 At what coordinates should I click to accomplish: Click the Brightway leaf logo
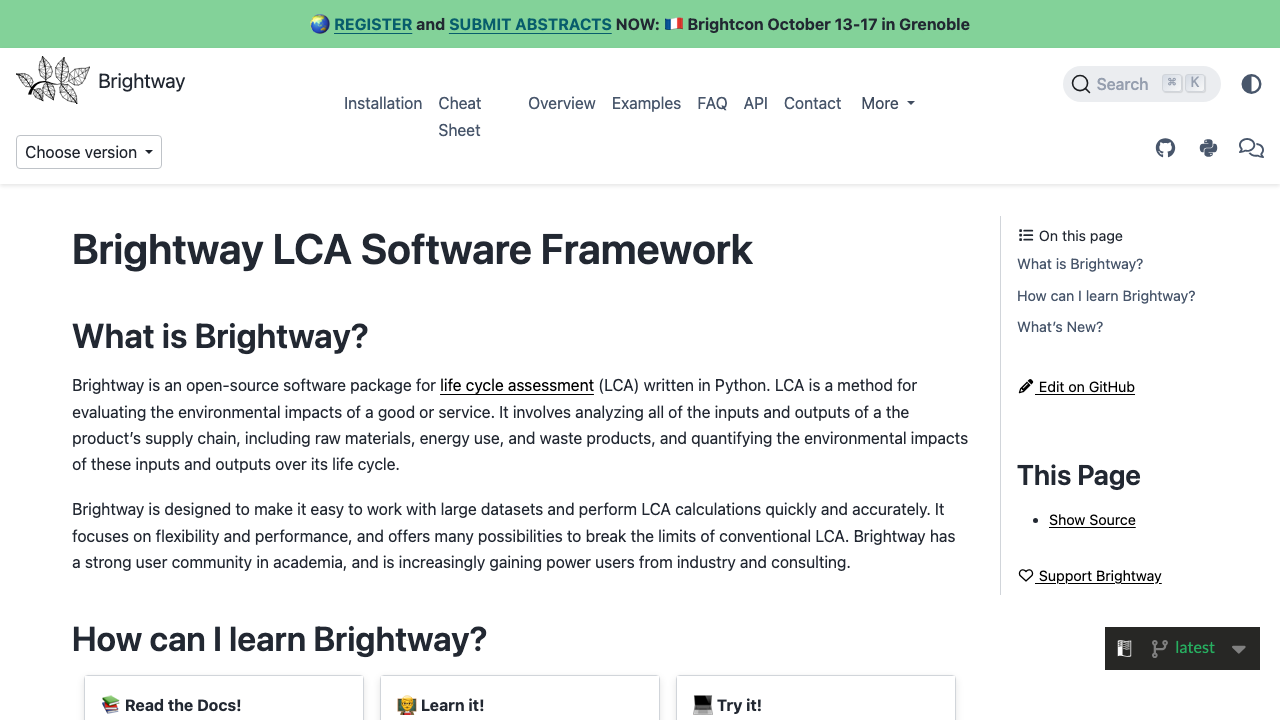(x=53, y=81)
